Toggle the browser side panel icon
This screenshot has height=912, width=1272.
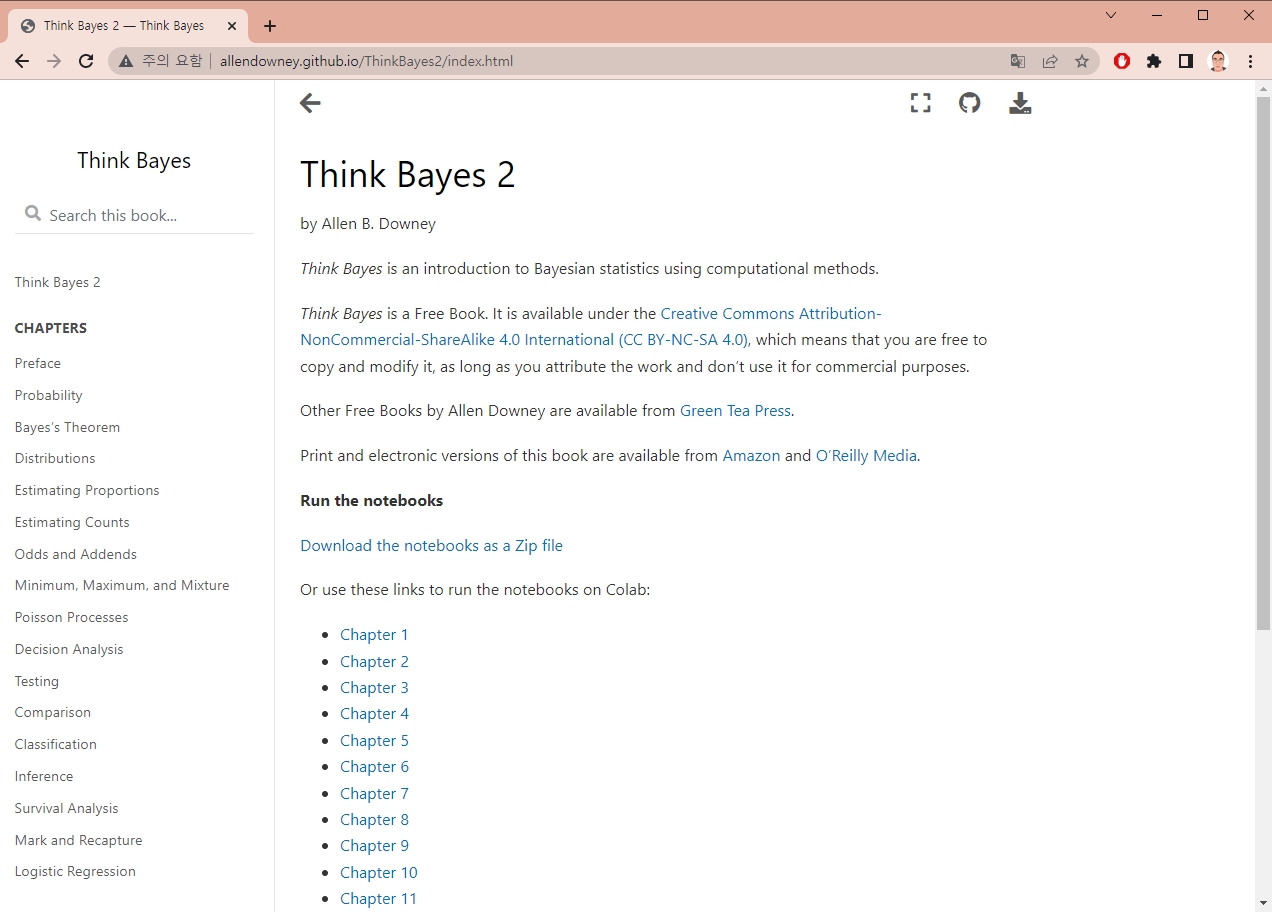(x=1186, y=61)
